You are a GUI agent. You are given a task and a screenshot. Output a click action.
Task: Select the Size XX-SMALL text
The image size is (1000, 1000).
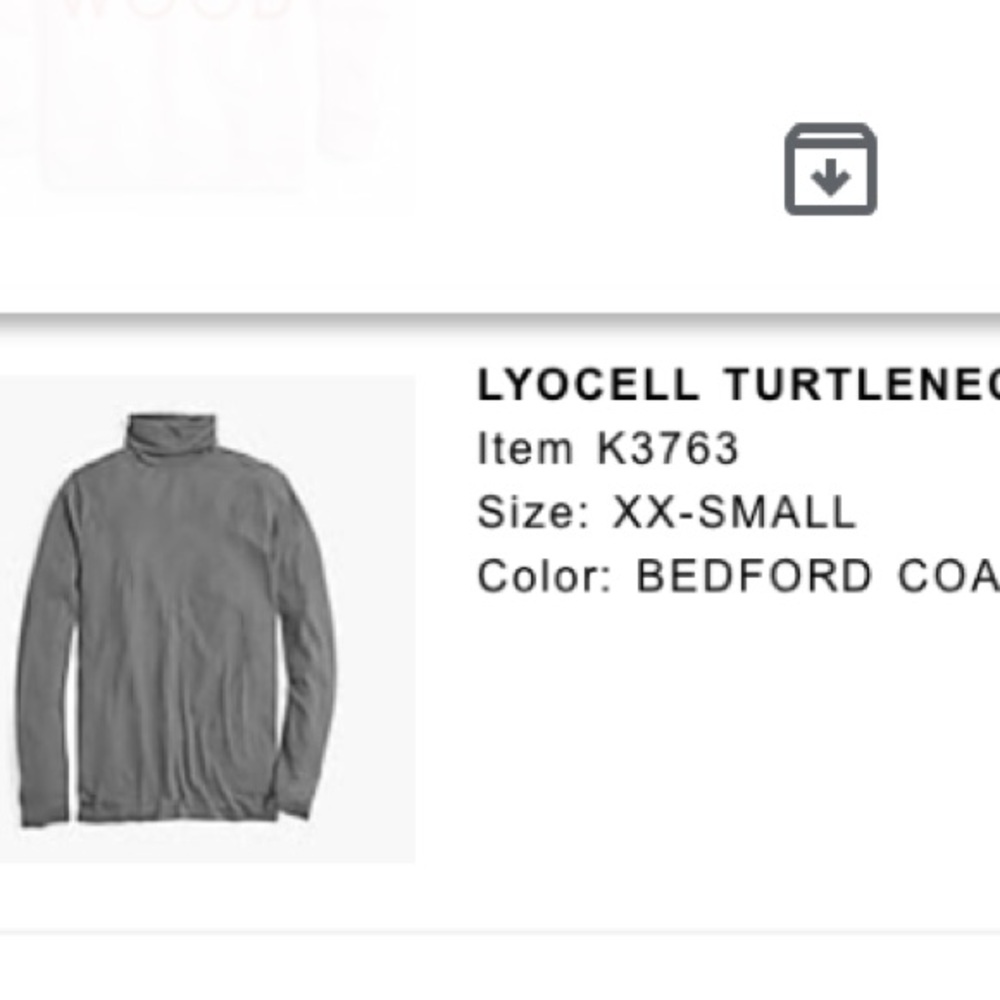point(665,512)
